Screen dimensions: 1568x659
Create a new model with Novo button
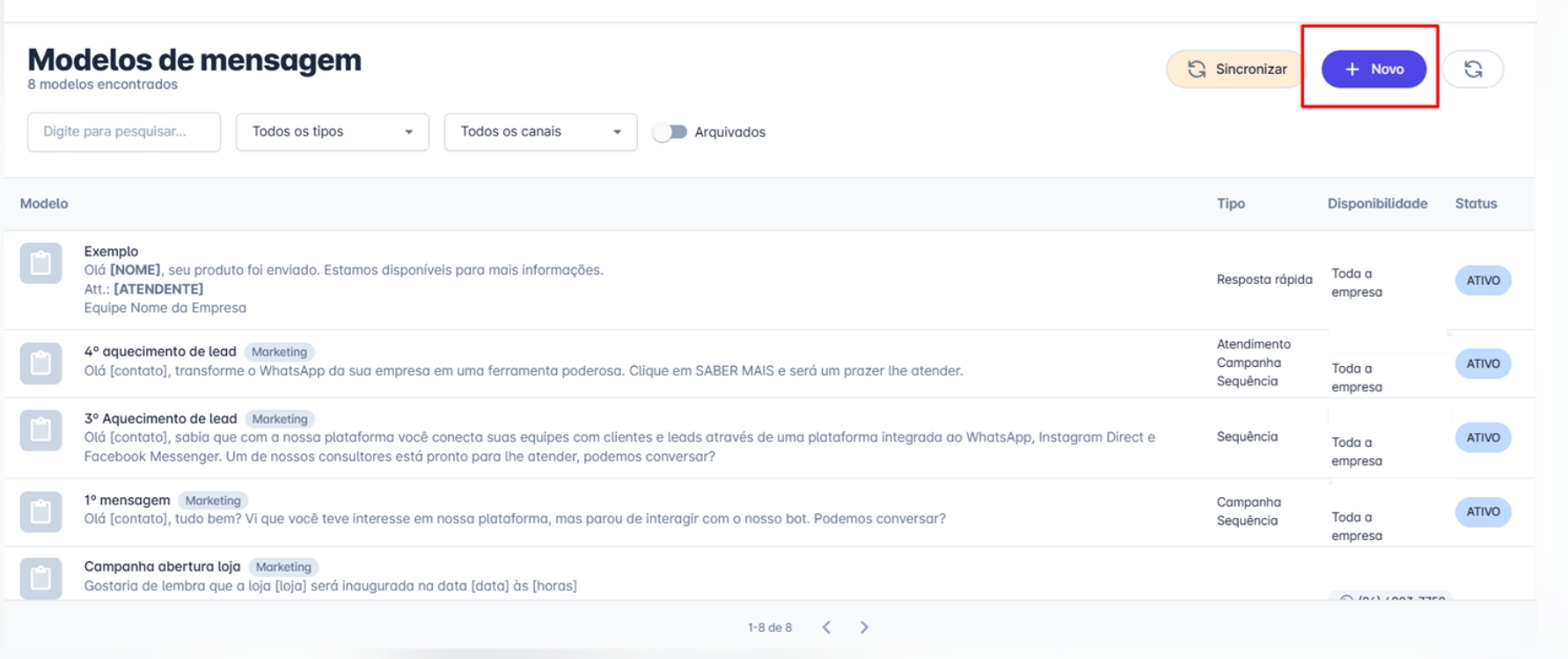click(1373, 70)
